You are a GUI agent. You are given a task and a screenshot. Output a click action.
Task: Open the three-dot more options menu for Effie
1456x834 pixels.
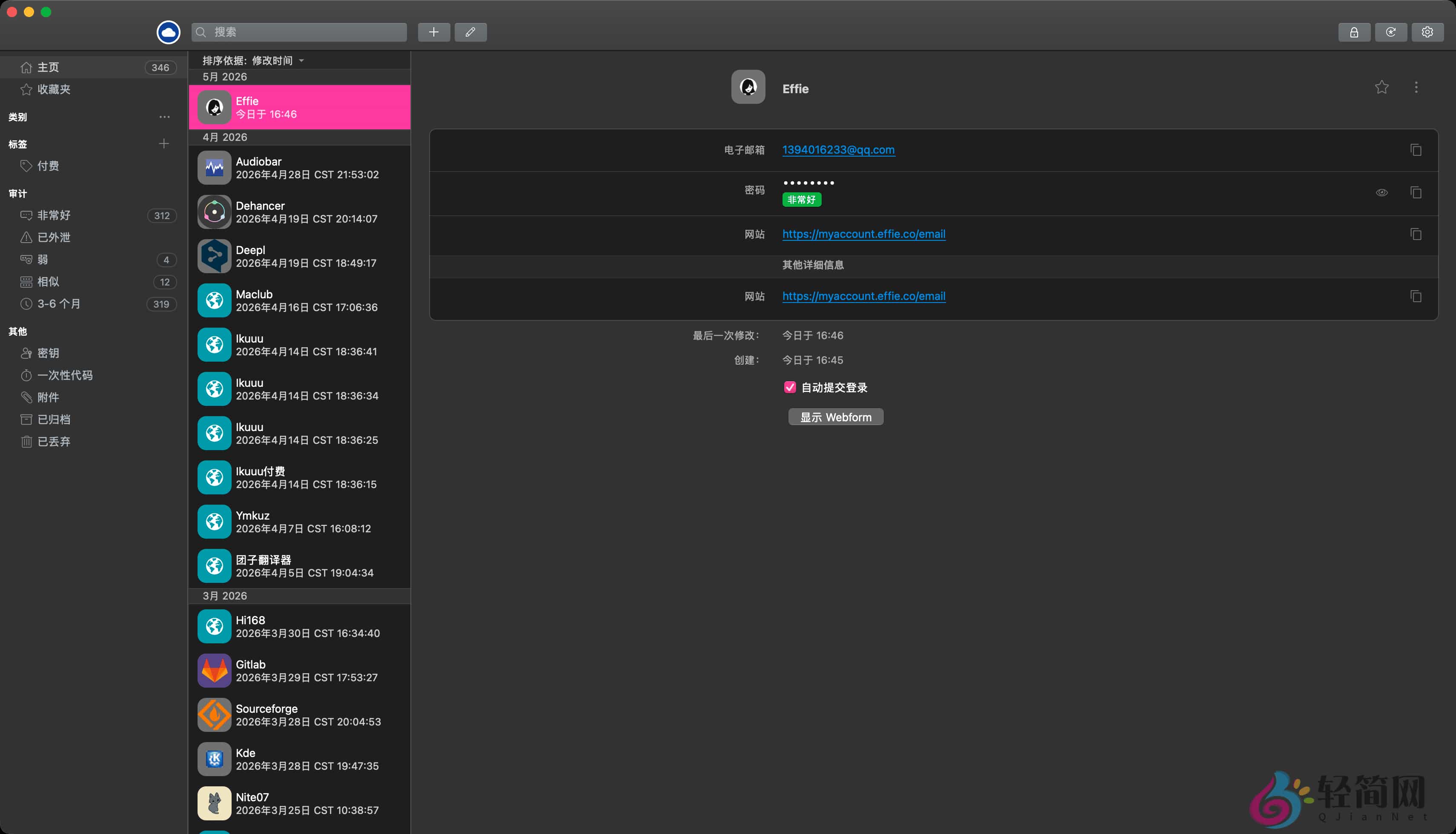click(x=1416, y=87)
